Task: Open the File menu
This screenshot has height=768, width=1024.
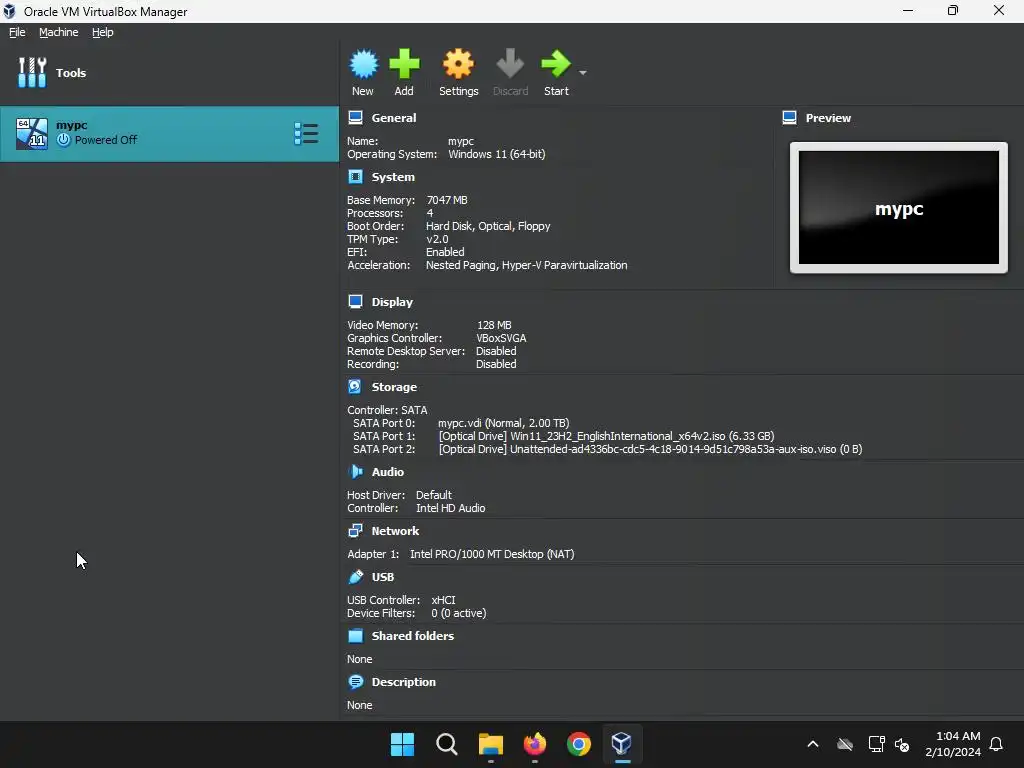Action: pyautogui.click(x=17, y=32)
